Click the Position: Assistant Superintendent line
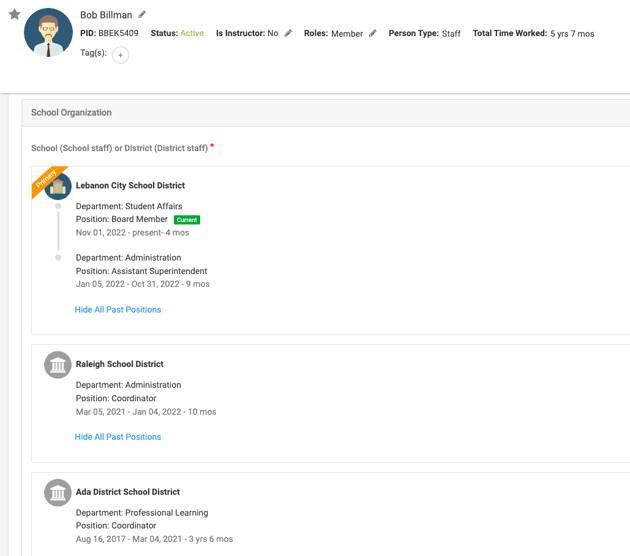630x556 pixels. (x=141, y=271)
